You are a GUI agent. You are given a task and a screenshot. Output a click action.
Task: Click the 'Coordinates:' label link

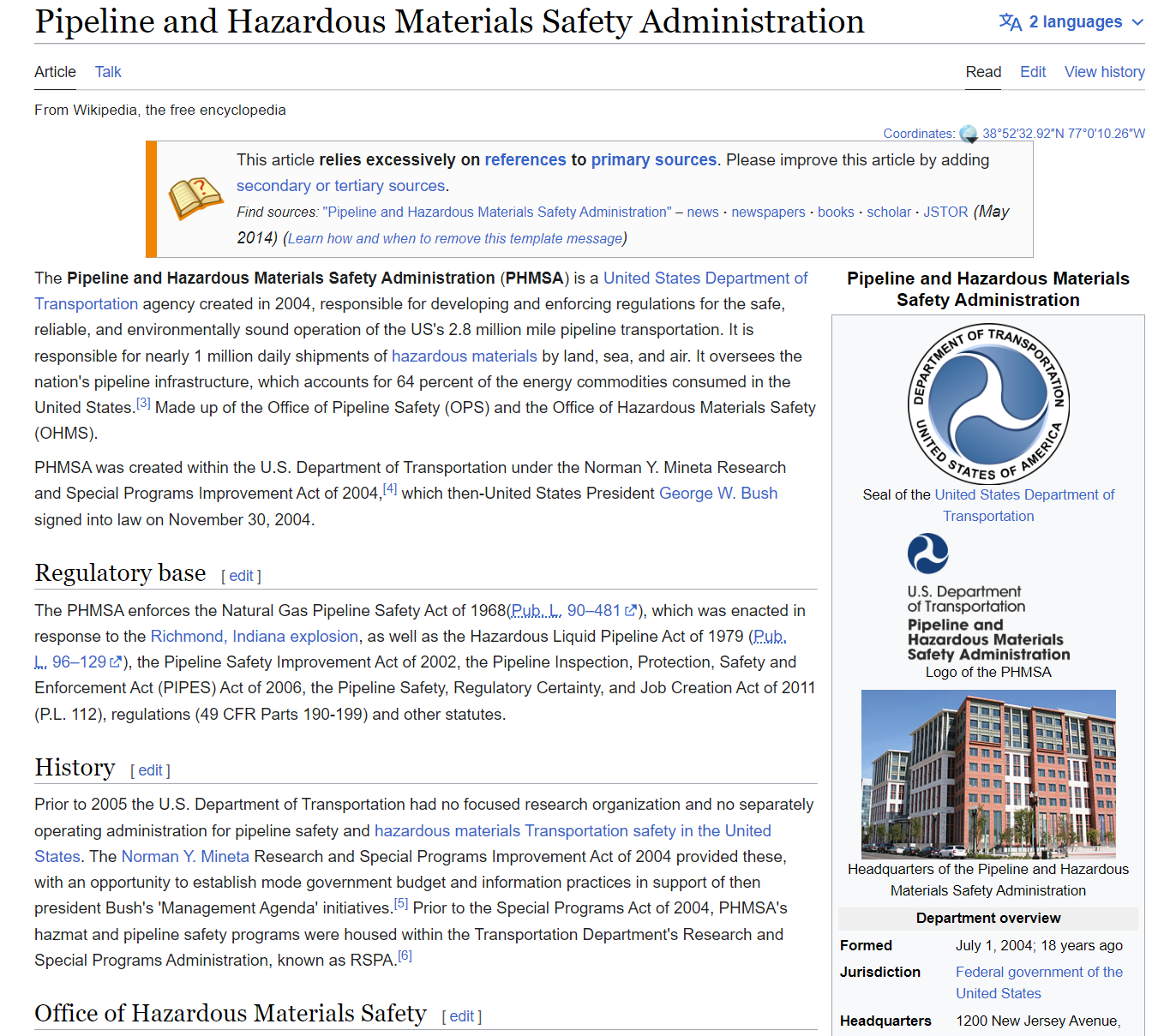tap(919, 134)
